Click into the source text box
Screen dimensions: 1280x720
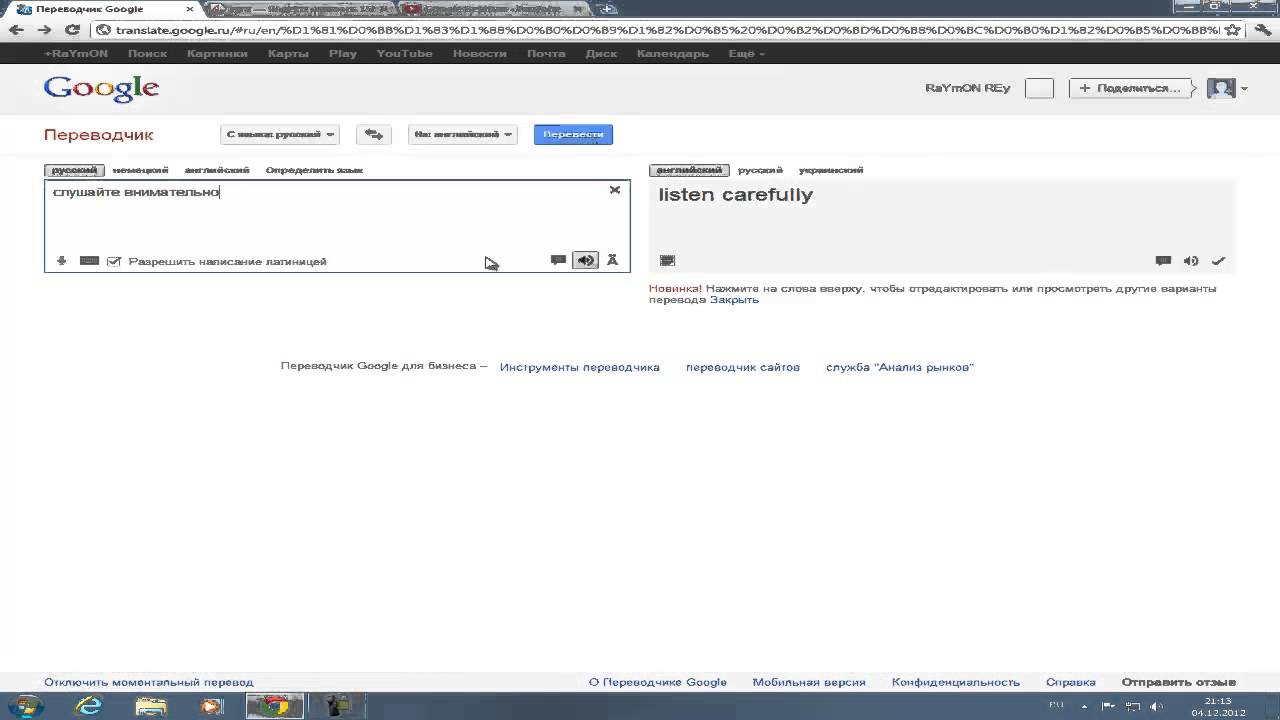pyautogui.click(x=337, y=226)
